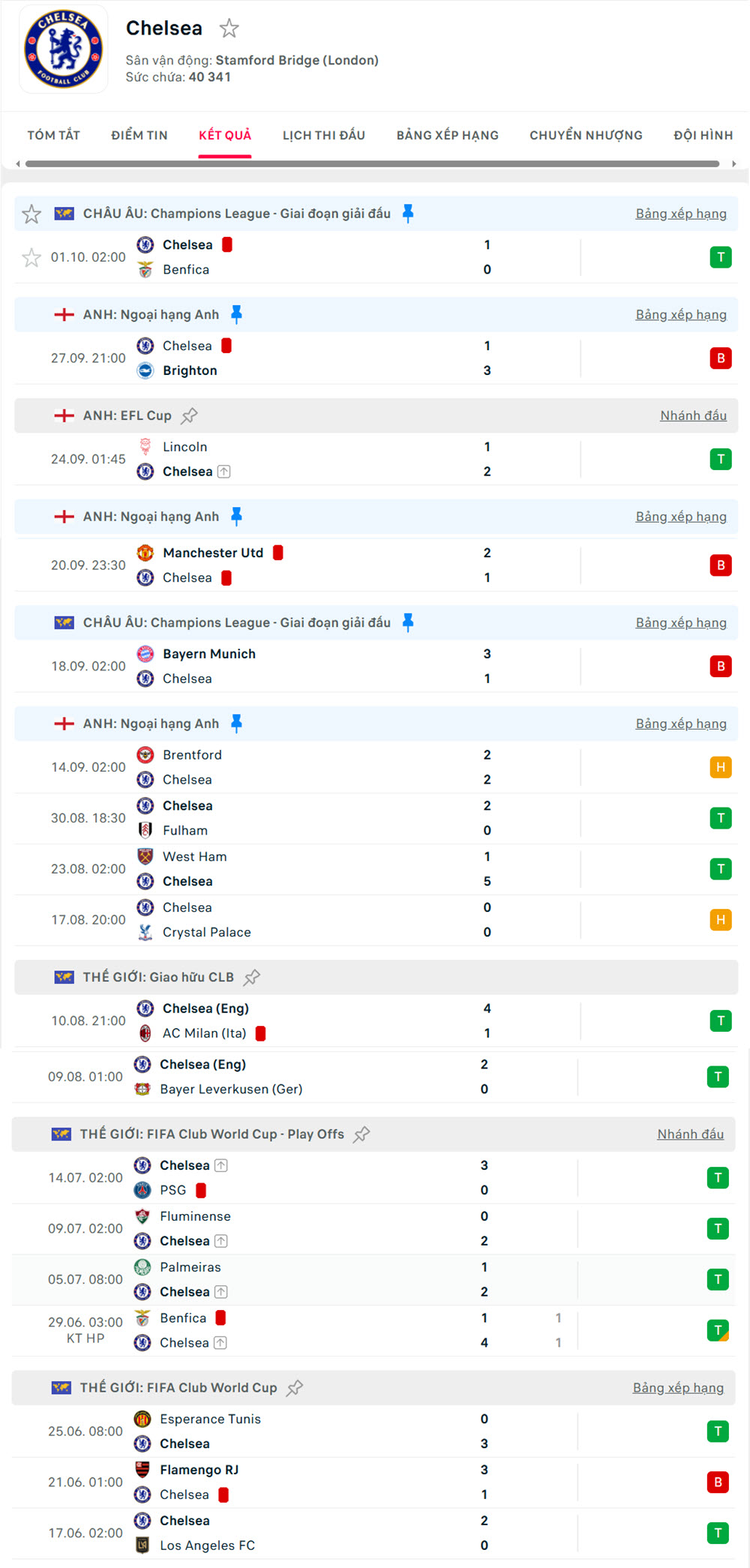Click the Bayern Munich team crest
Viewport: 750px width, 1568px height.
[145, 654]
